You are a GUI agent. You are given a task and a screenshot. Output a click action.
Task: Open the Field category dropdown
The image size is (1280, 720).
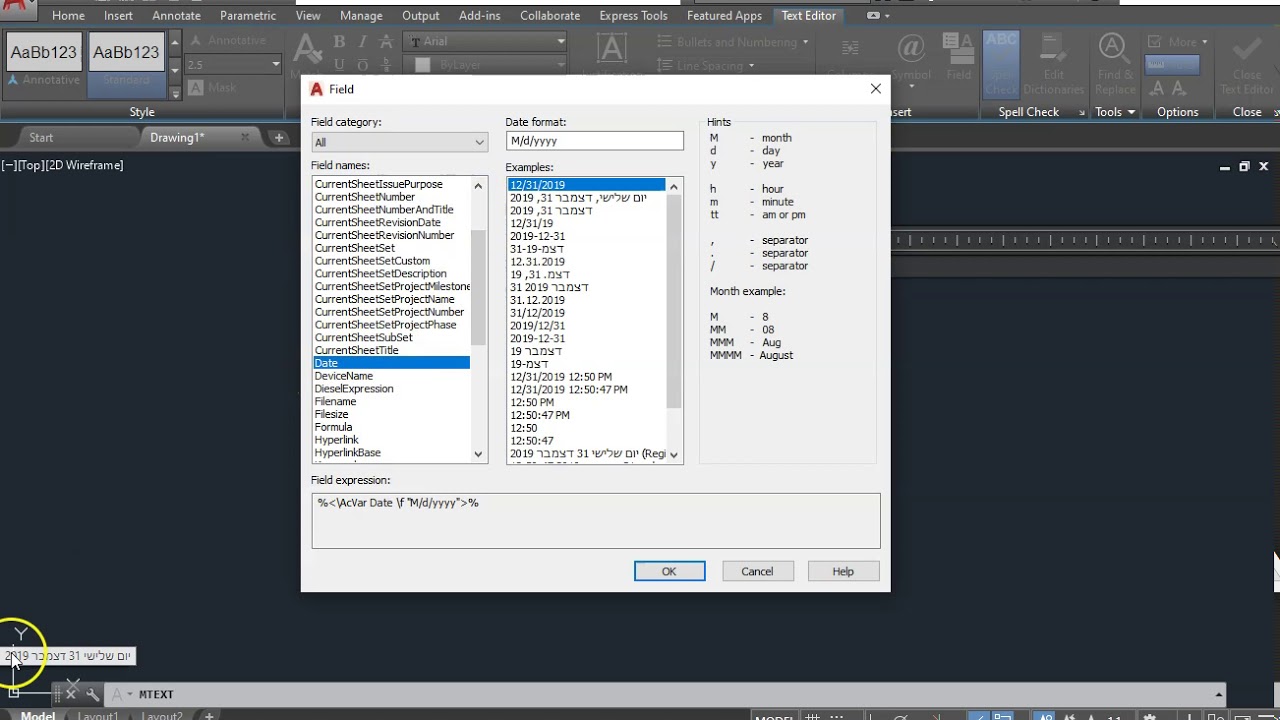399,142
